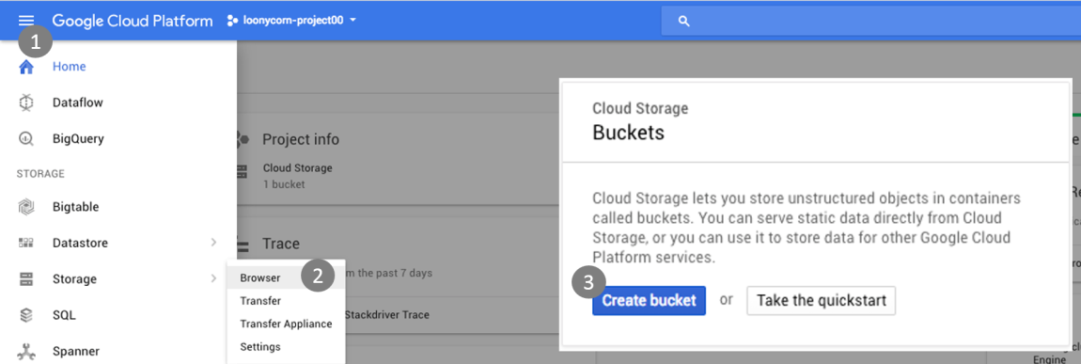This screenshot has width=1081, height=364.
Task: Select SQL in the navigation menu
Action: (x=64, y=315)
